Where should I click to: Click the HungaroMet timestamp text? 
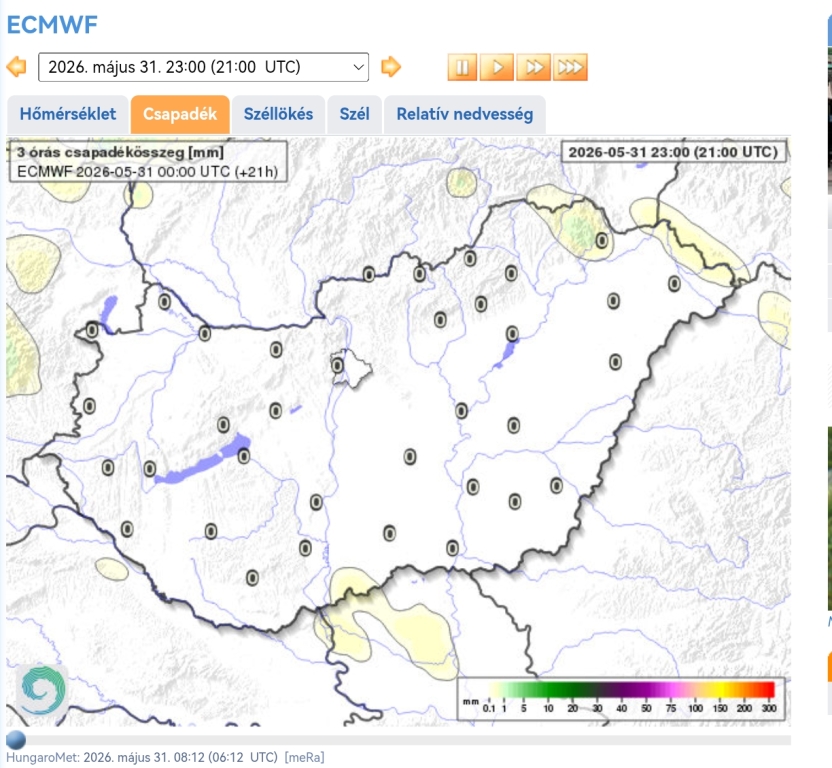click(142, 757)
